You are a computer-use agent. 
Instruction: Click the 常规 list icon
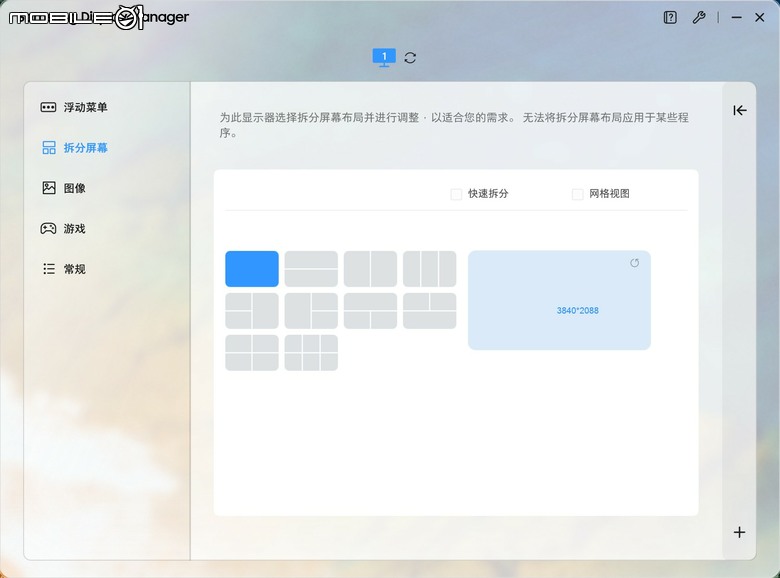tap(49, 269)
